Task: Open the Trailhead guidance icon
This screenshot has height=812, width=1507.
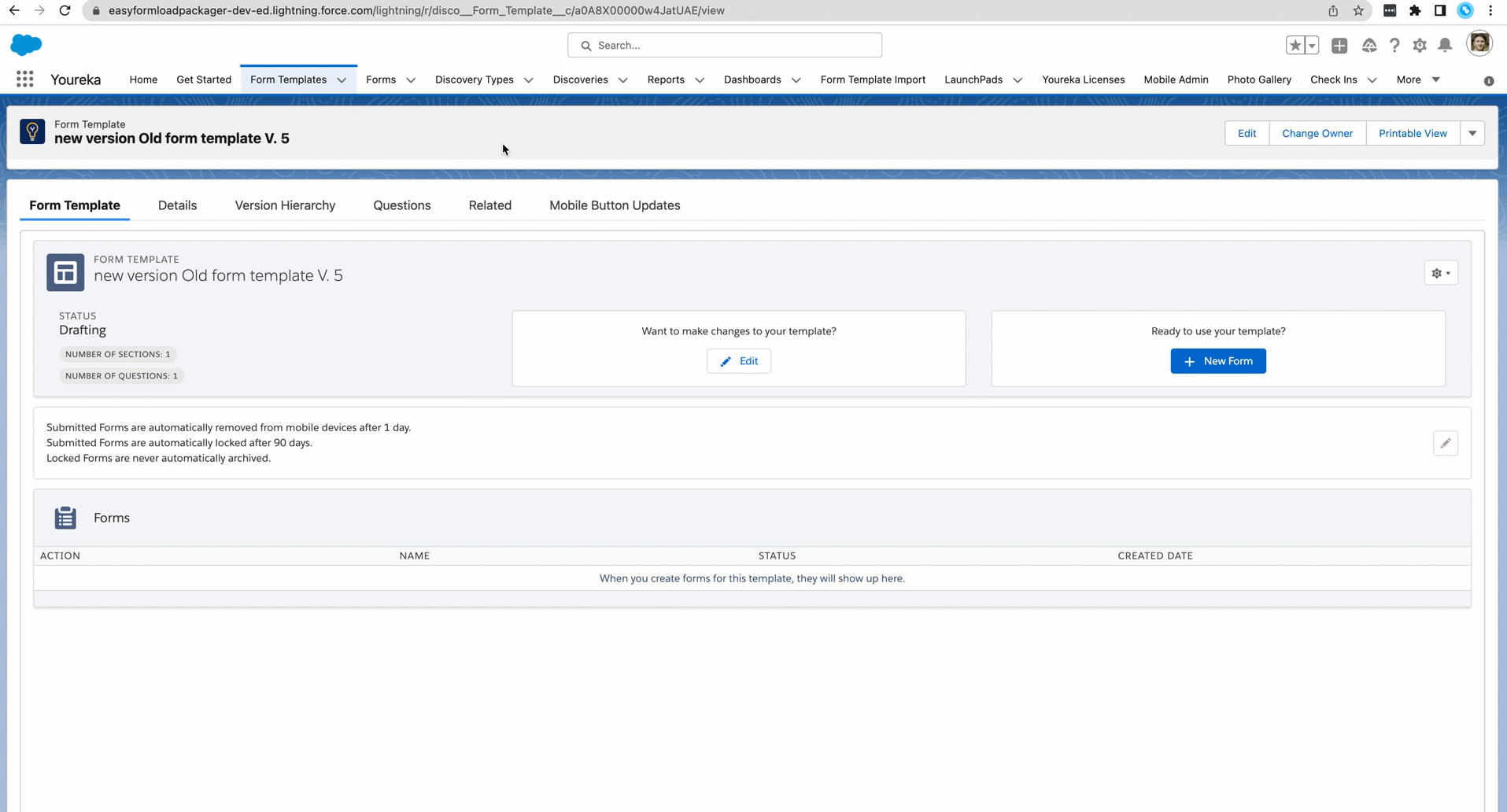Action: [x=1369, y=46]
